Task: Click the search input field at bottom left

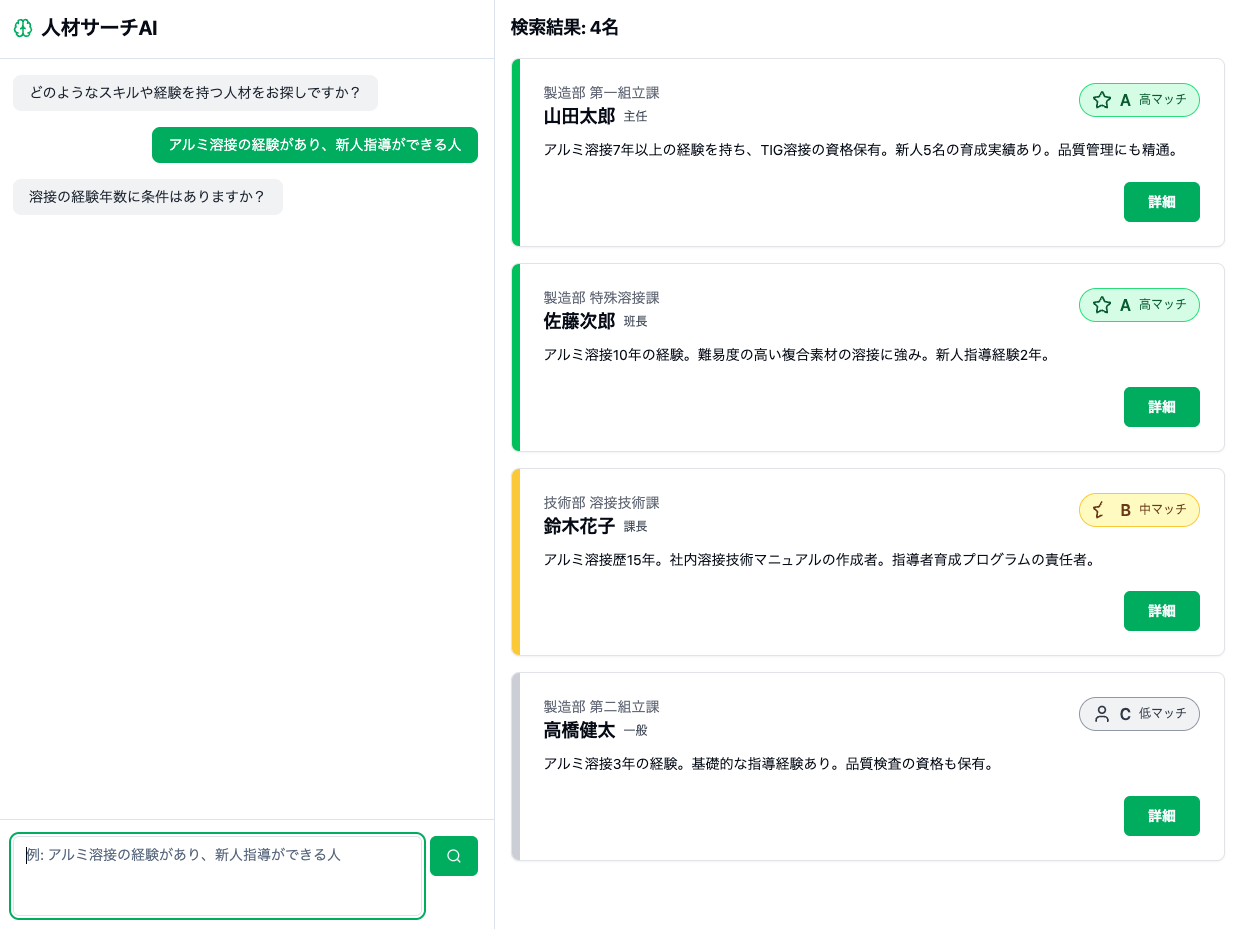Action: coord(217,876)
